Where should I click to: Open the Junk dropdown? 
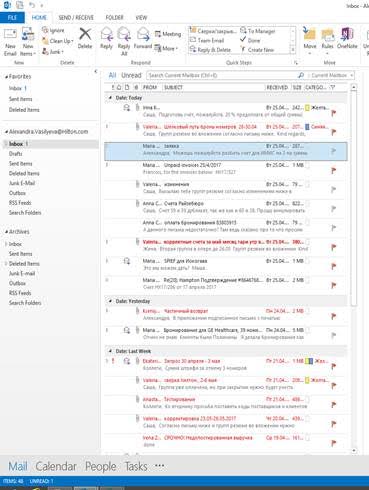[53, 52]
